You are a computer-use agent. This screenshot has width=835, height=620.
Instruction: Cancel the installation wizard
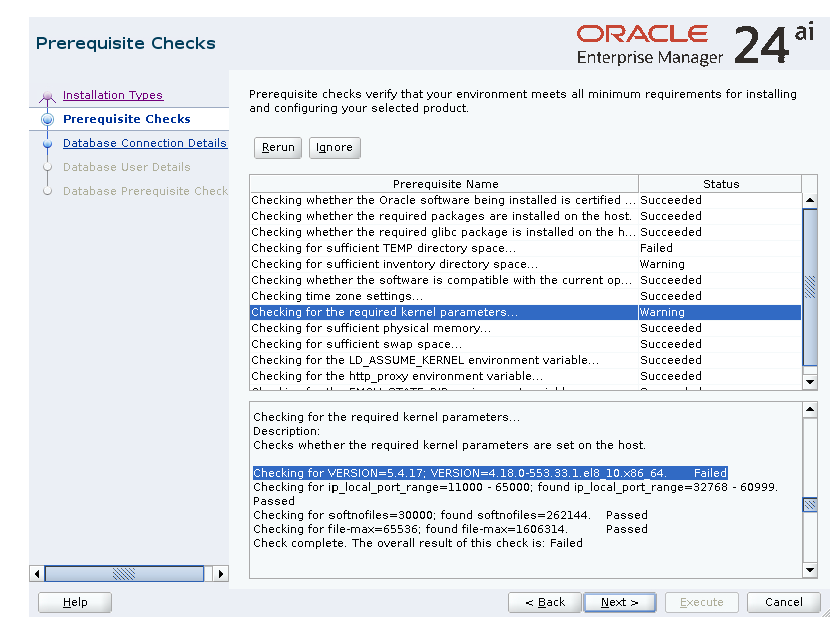[783, 602]
